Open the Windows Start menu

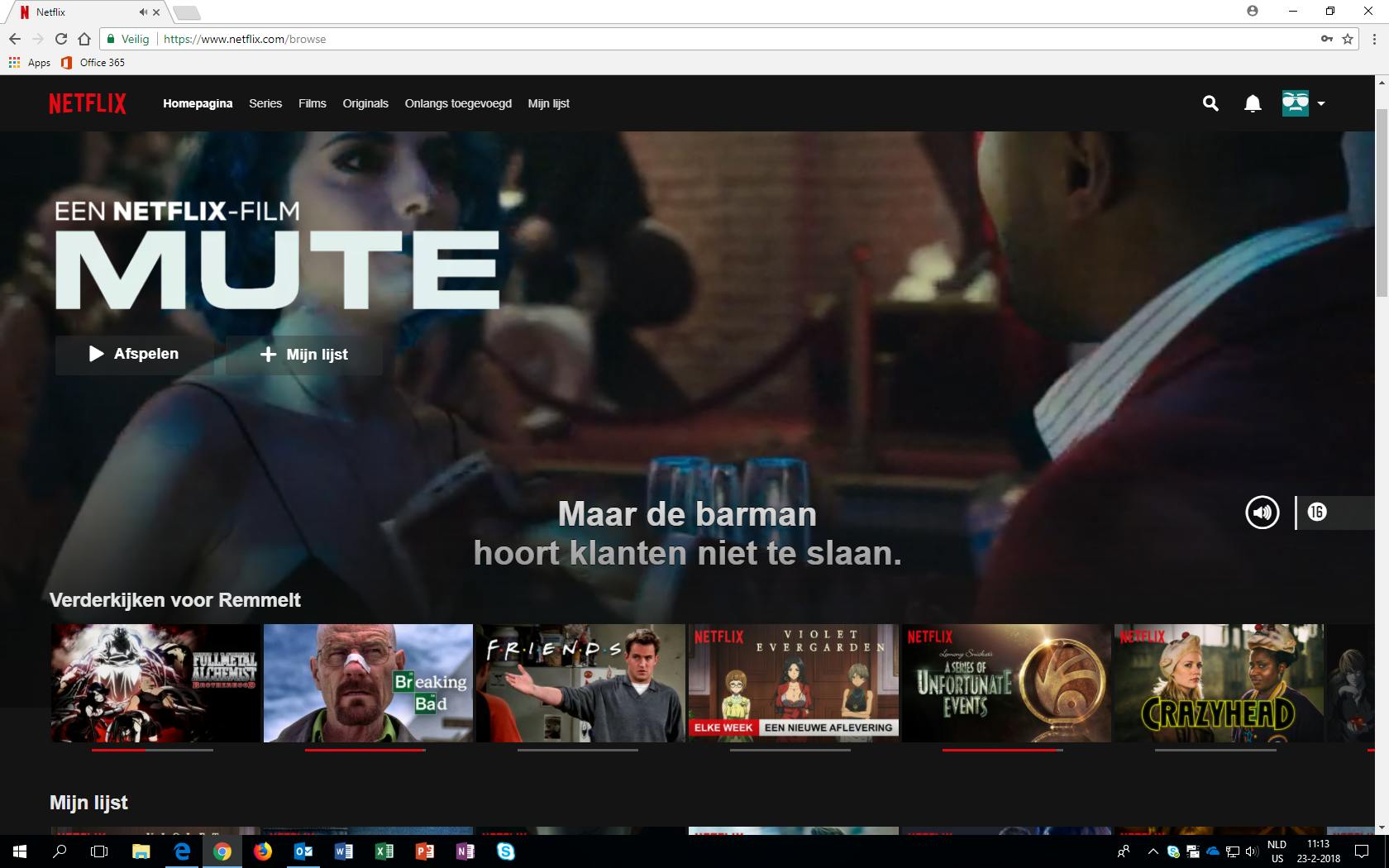tap(20, 851)
